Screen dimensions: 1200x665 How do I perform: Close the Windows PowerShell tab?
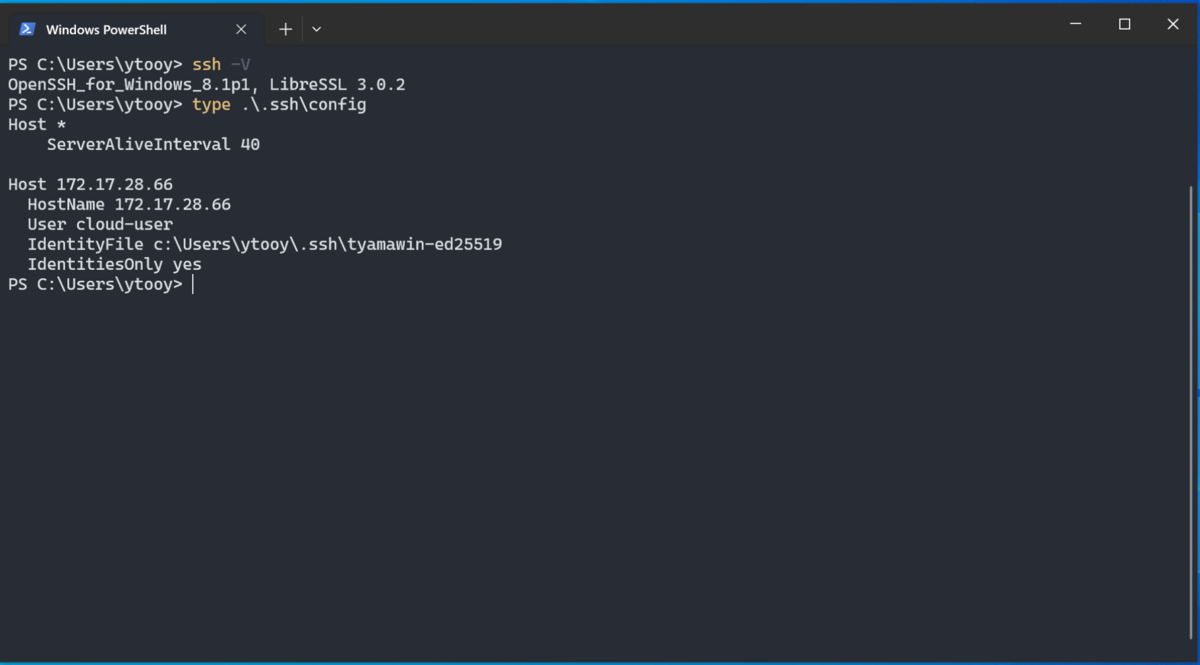coord(241,29)
